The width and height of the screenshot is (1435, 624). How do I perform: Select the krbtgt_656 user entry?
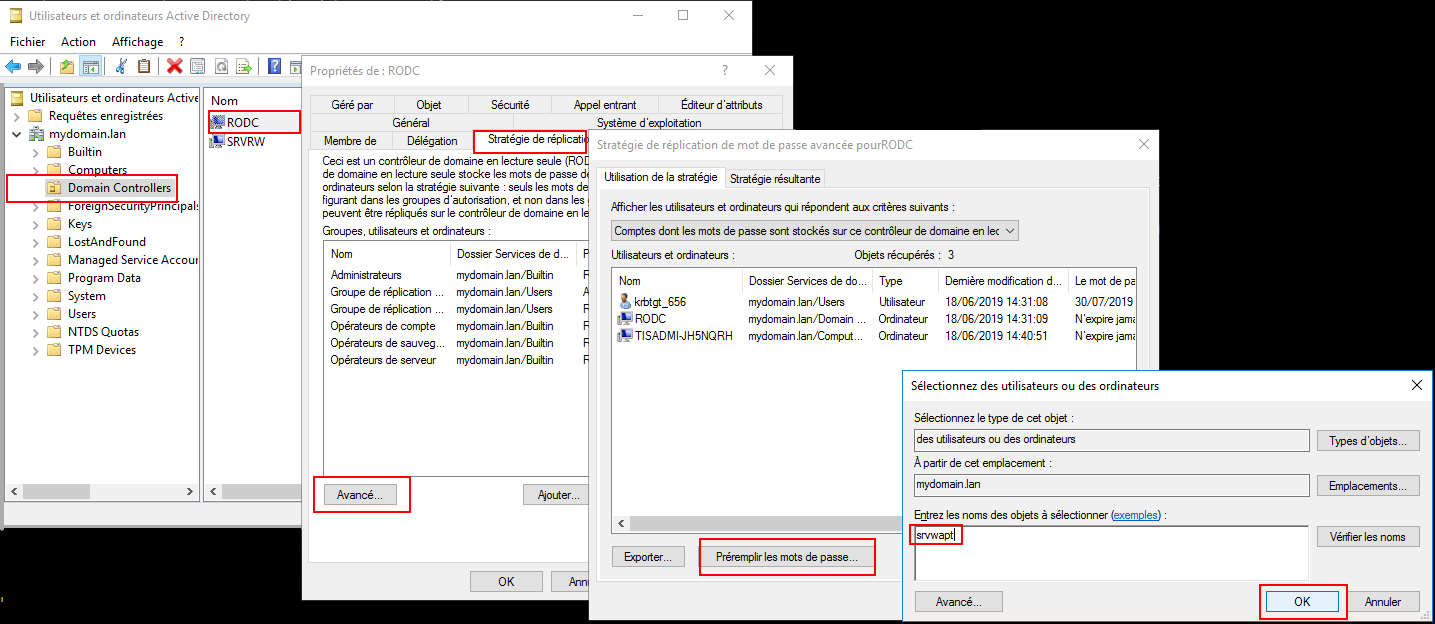(659, 302)
